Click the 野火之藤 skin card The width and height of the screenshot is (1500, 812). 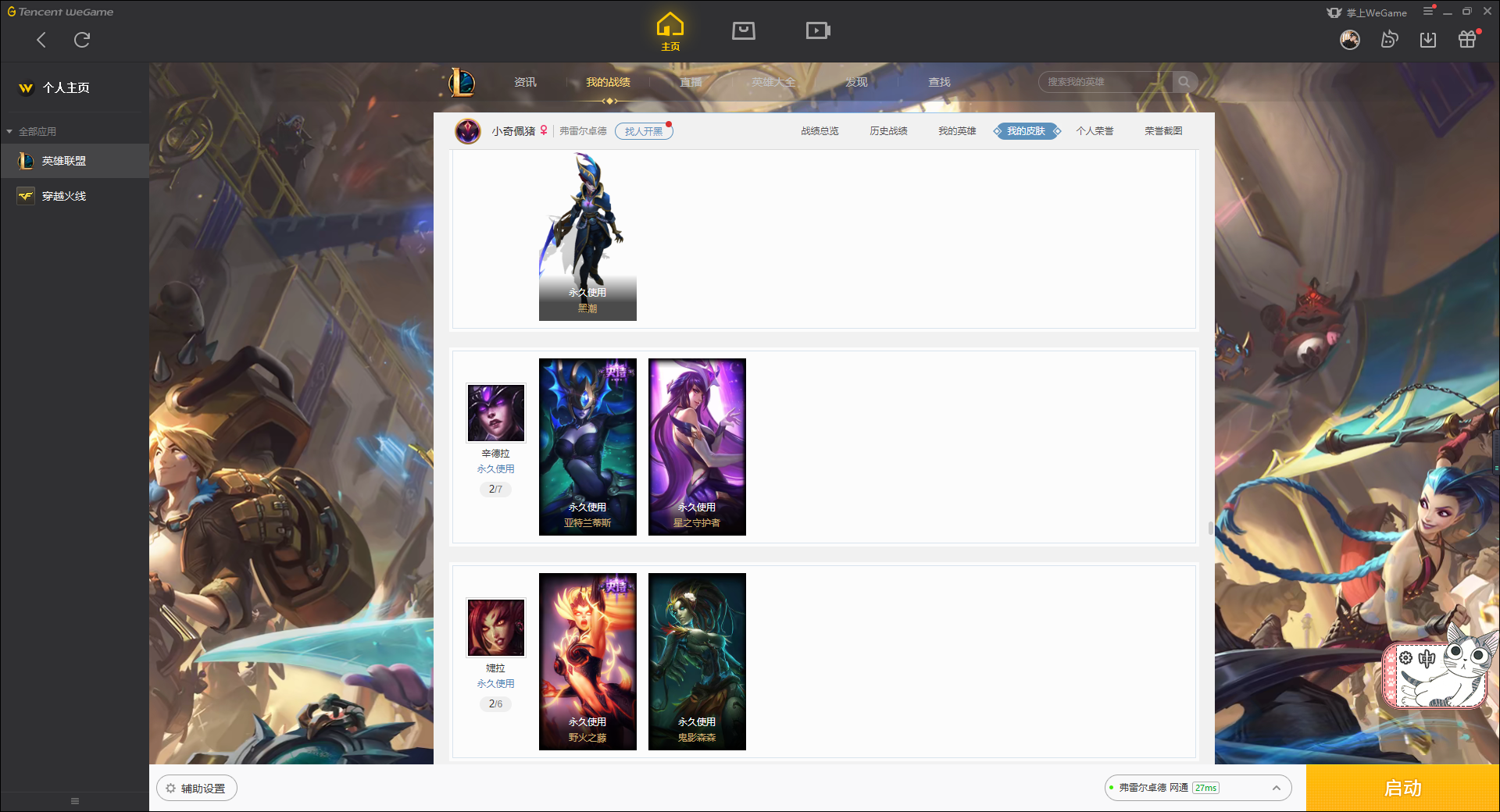click(x=587, y=662)
